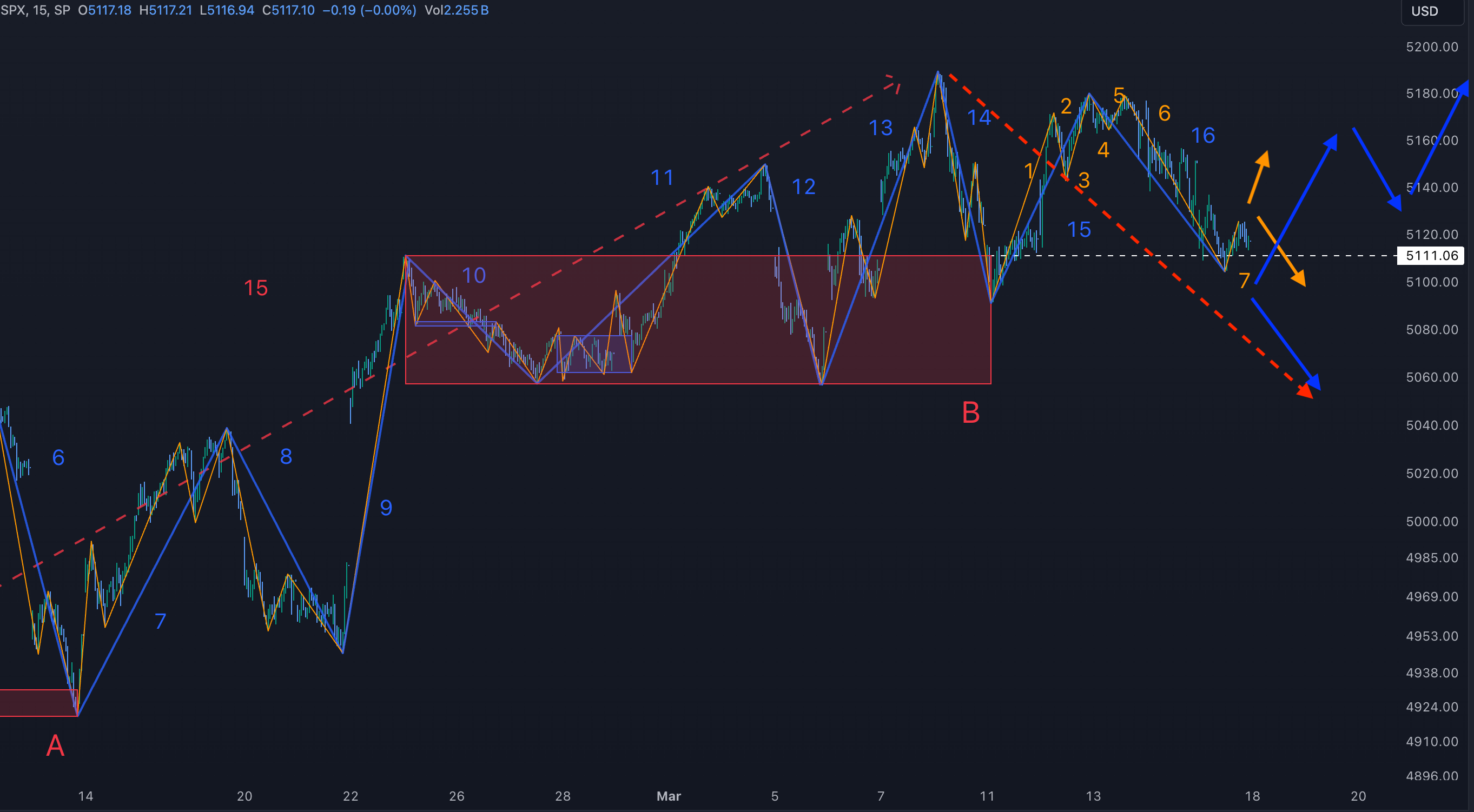Screen dimensions: 1474x812
Task: Select the red dashed downward arrow head
Action: click(x=1306, y=392)
